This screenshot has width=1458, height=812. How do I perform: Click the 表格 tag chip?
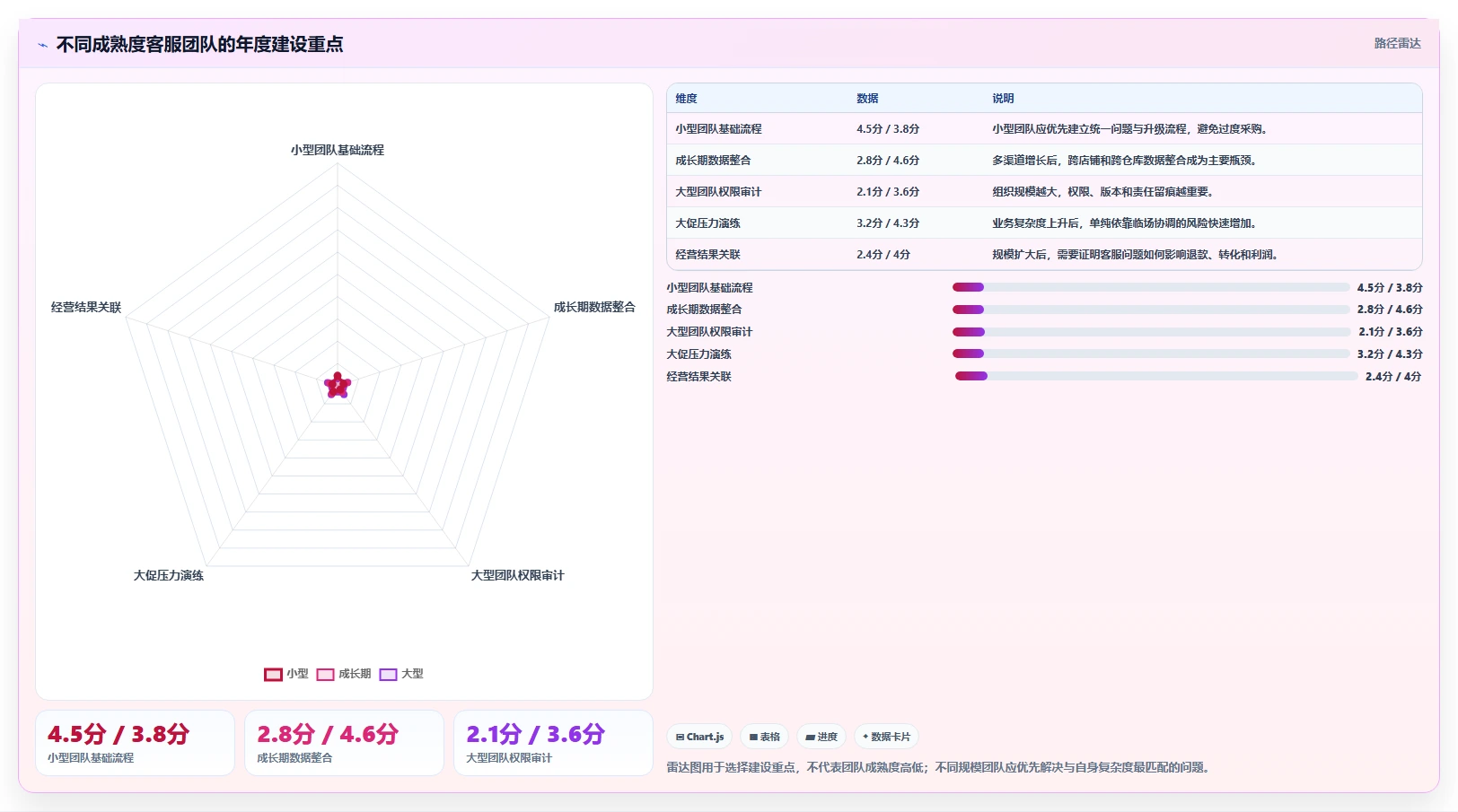(x=764, y=737)
